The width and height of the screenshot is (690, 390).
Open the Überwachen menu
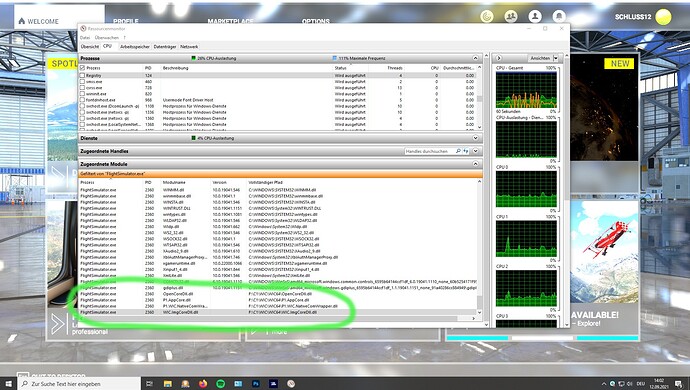(106, 38)
